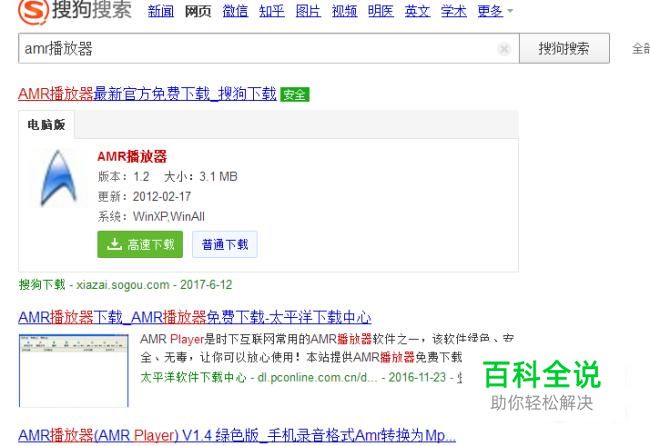Click the AMR Player screenshot thumbnail
This screenshot has width=650, height=446.
74,371
